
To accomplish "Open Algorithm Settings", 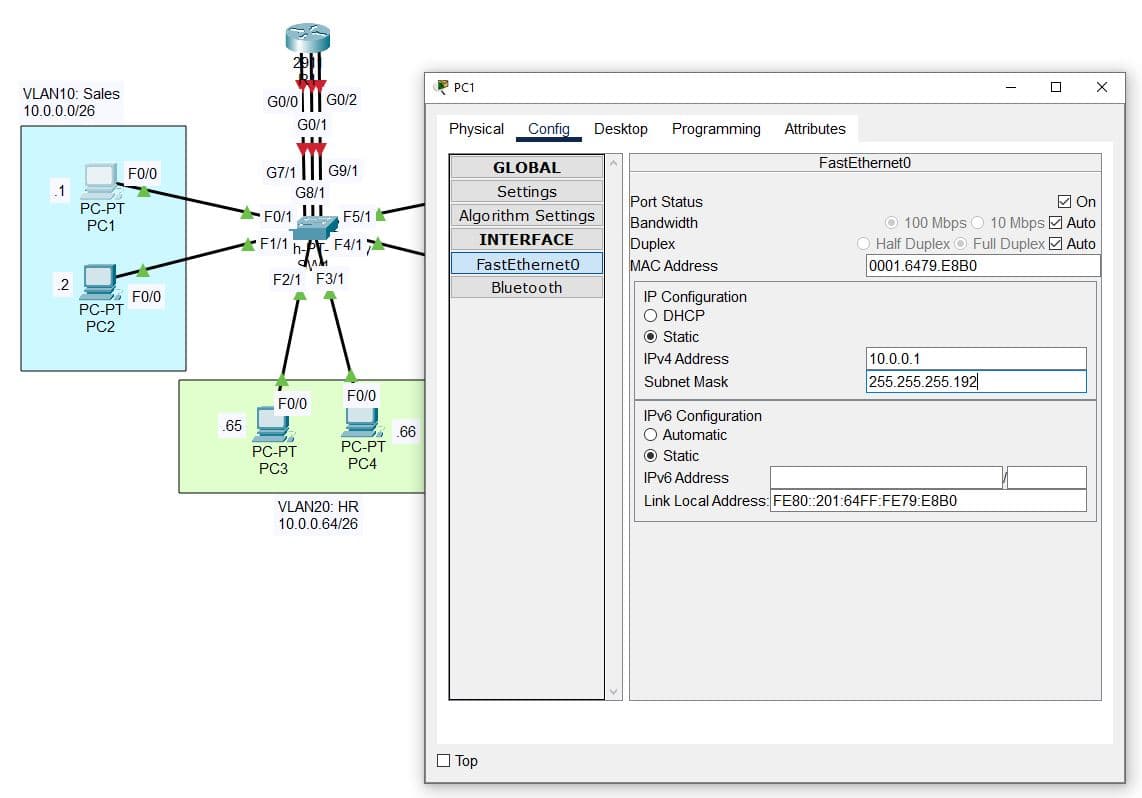I will pos(527,216).
